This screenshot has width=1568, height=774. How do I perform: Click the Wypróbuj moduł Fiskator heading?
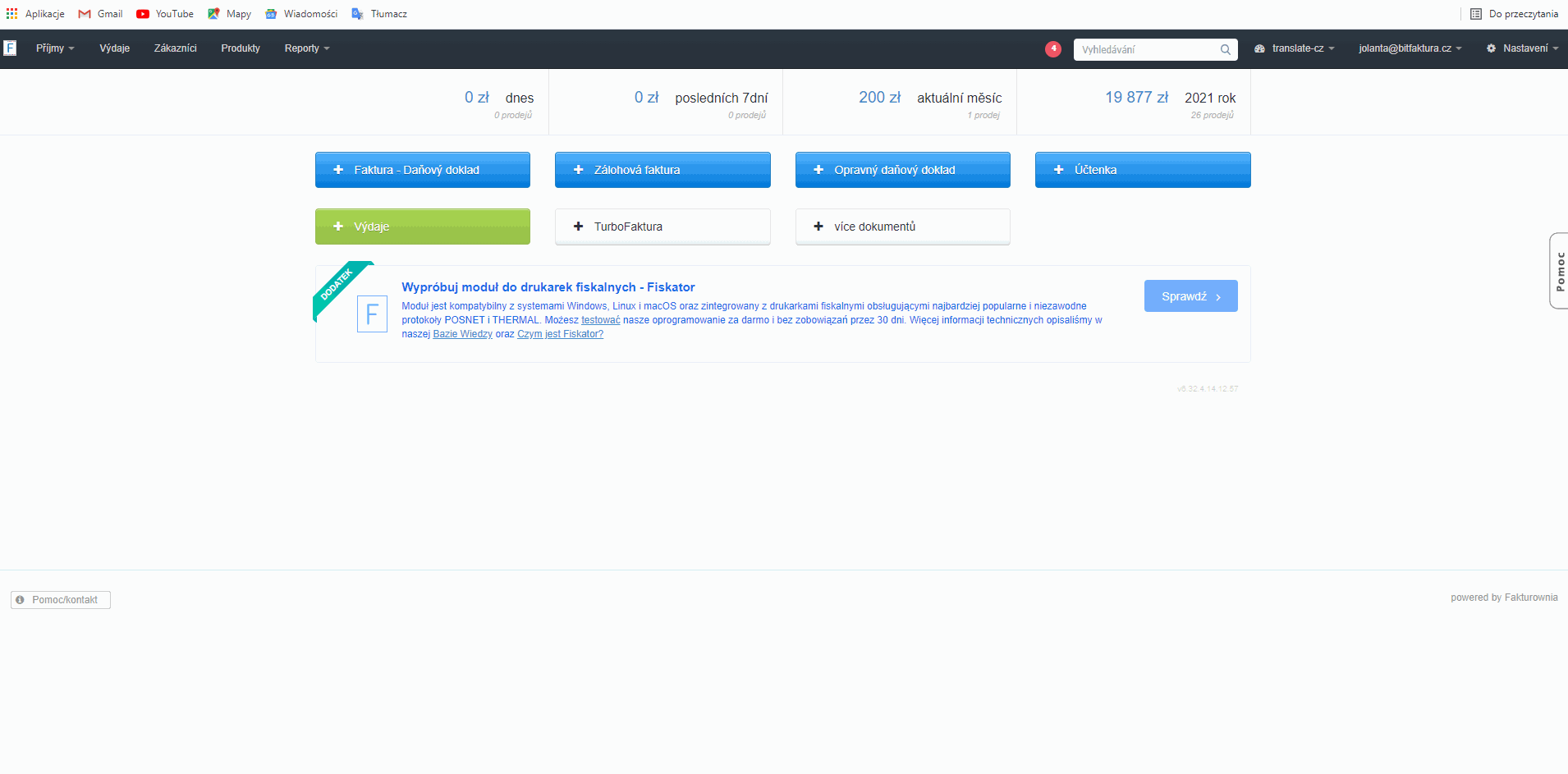(548, 287)
